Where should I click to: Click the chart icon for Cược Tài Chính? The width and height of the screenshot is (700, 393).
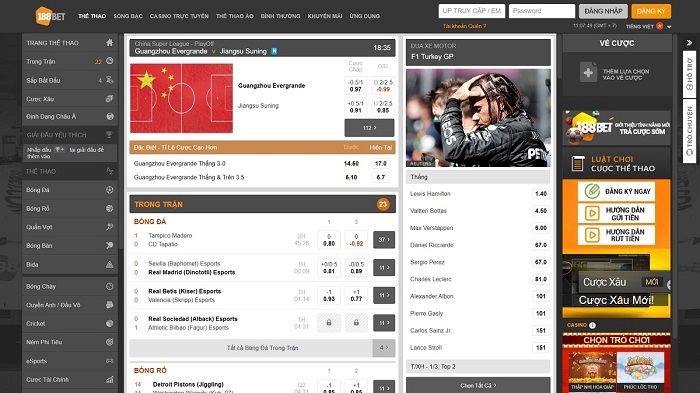pos(109,380)
